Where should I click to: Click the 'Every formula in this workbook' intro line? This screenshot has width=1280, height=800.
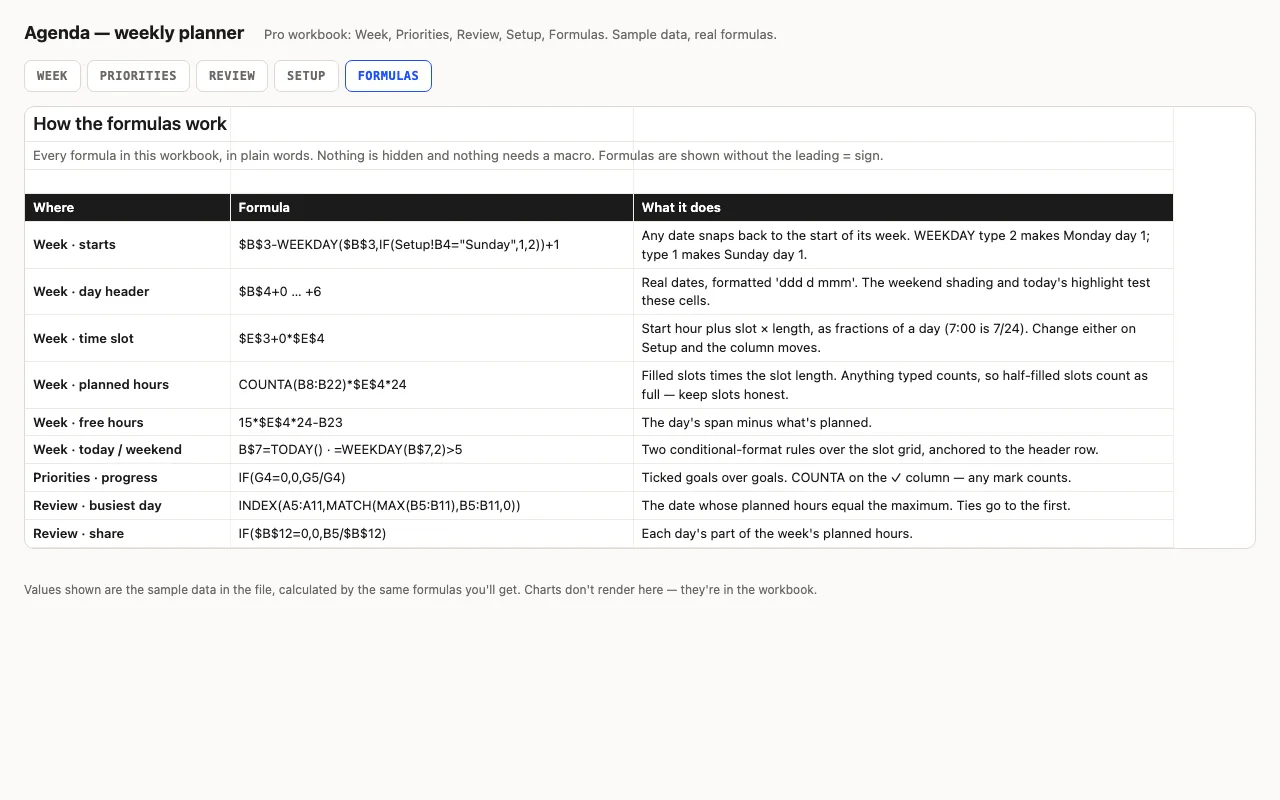point(458,156)
